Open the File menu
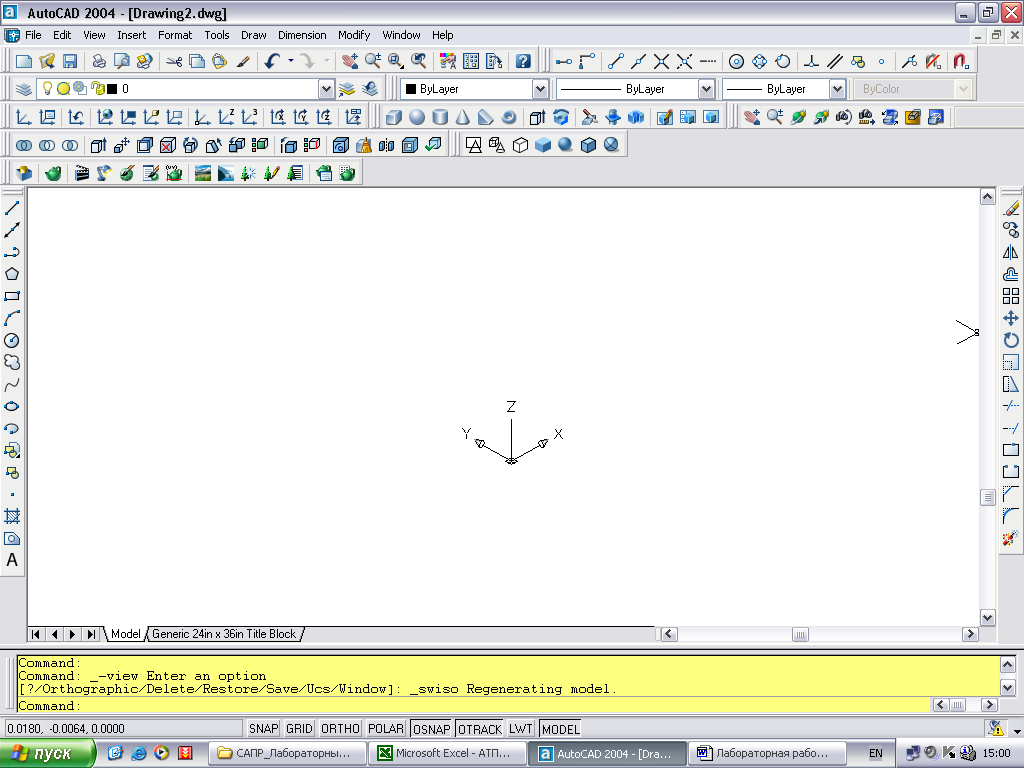 [33, 35]
